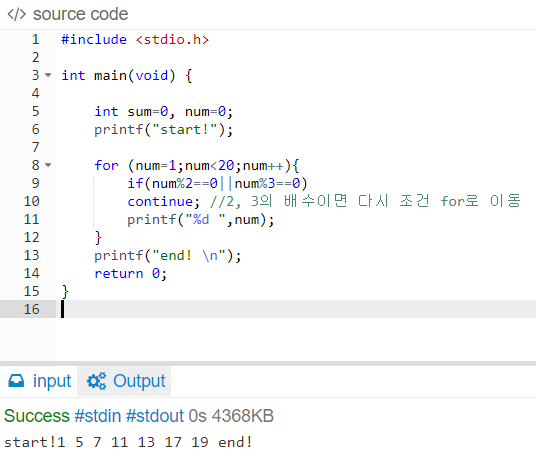Click the int main(void) { line
The image size is (536, 470).
click(x=127, y=76)
